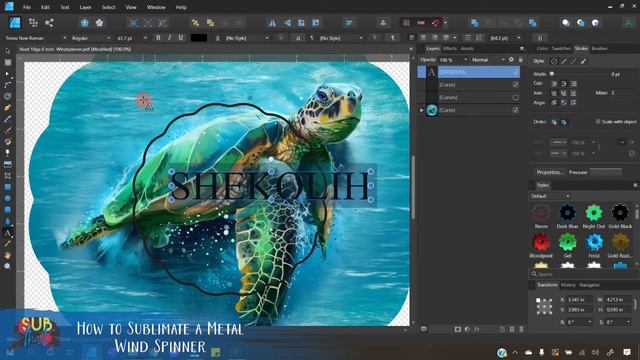Switch to the History tab
640x360 pixels.
(568, 285)
